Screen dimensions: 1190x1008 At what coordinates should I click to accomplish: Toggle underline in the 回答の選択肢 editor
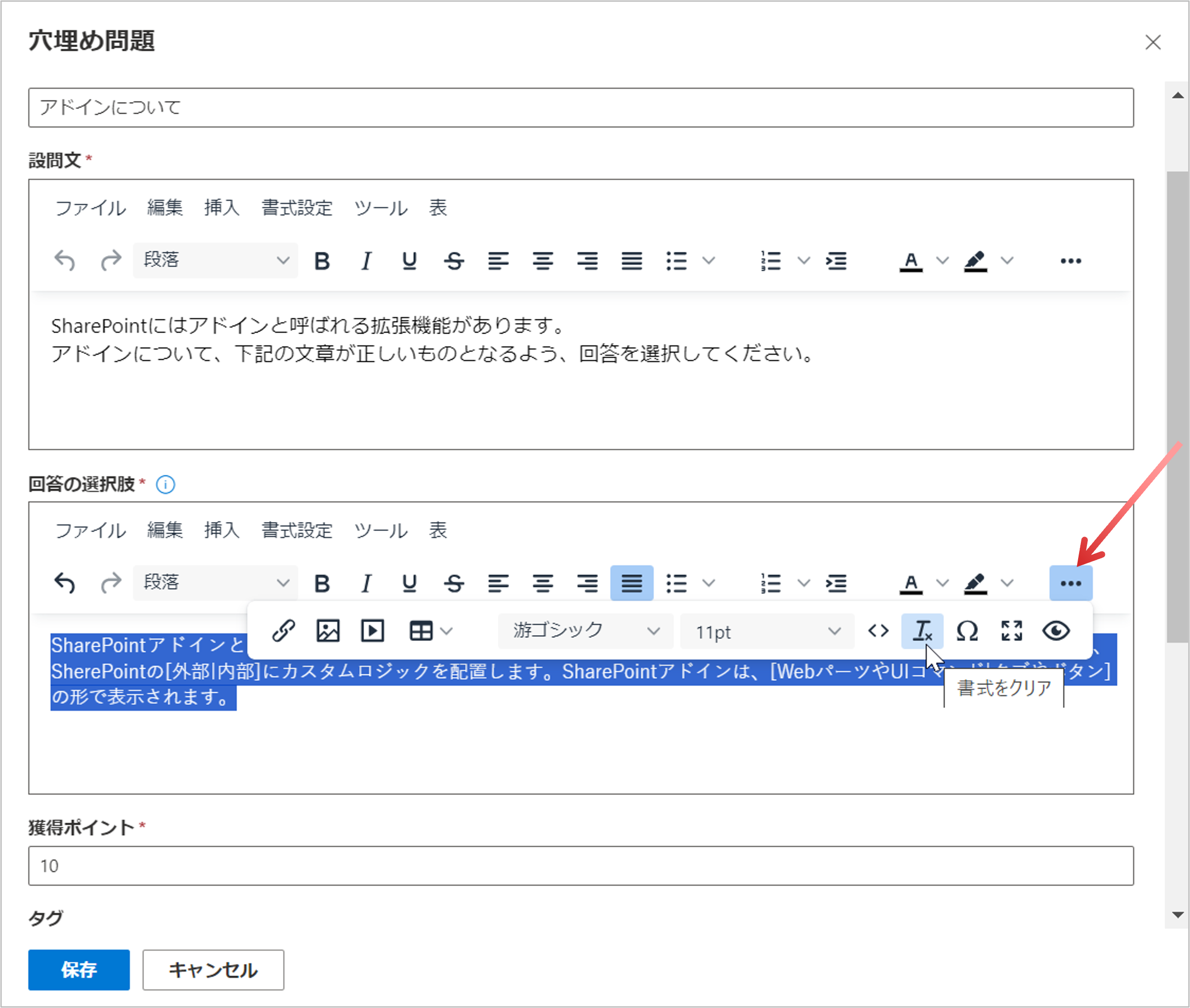tap(409, 583)
